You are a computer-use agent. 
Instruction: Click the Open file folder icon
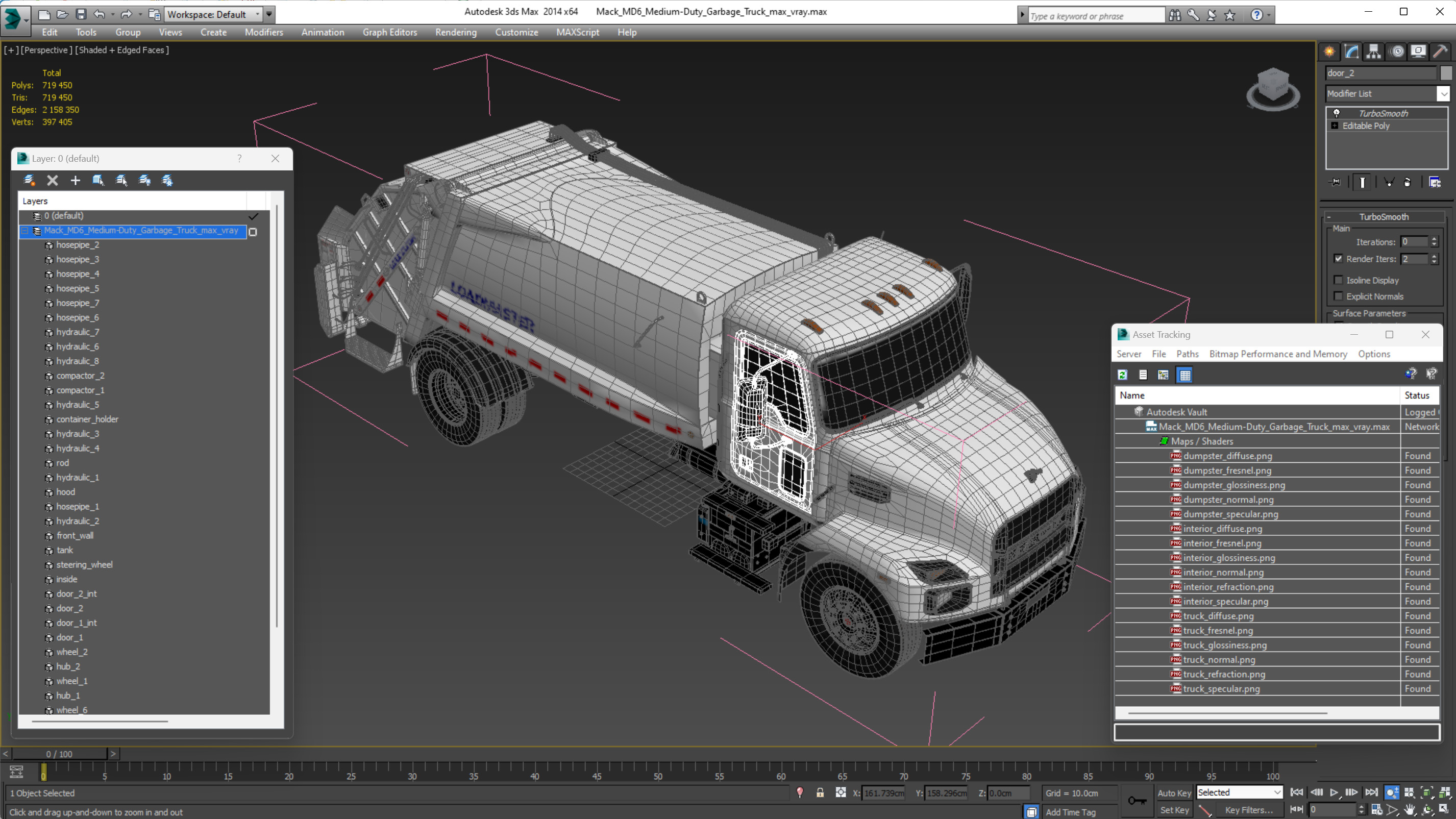[63, 14]
